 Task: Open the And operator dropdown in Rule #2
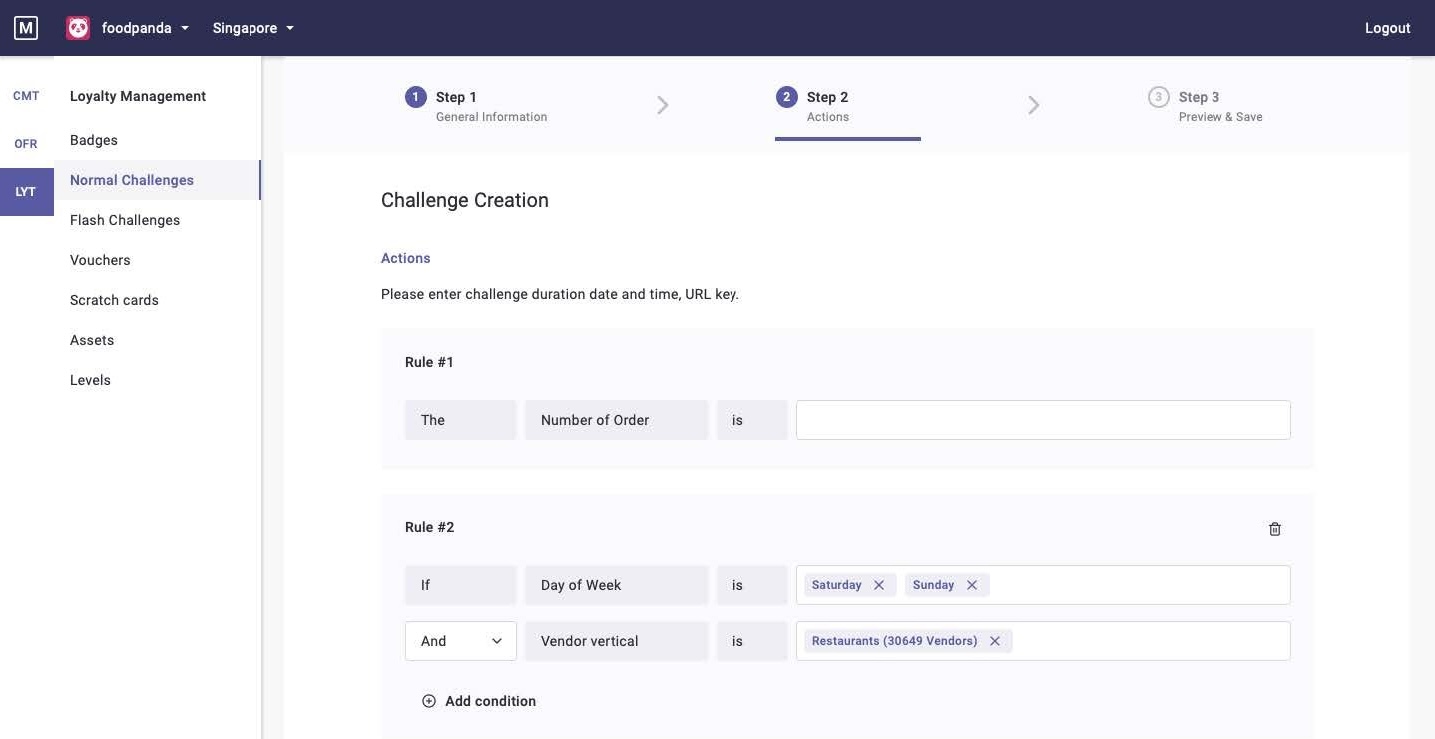[x=461, y=640]
